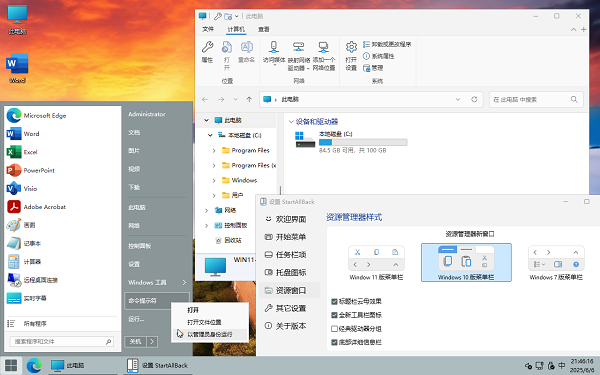Screen dimensions: 600x375
Task: Open 欢迎界面 section in StartAllBack
Action: pos(290,219)
